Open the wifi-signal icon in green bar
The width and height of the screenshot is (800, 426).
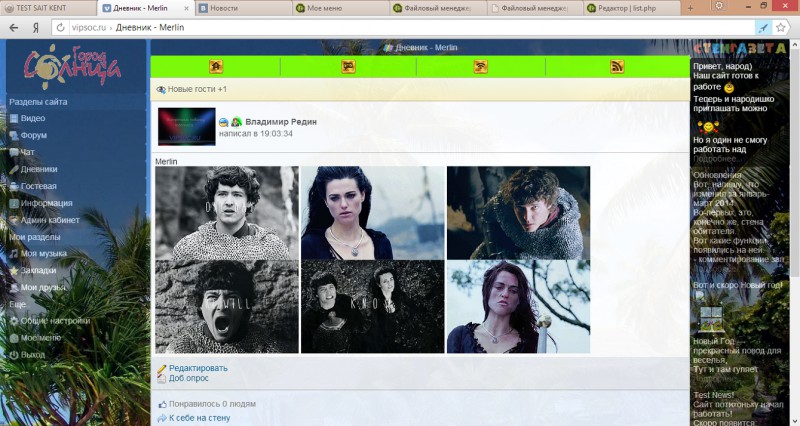(x=481, y=66)
